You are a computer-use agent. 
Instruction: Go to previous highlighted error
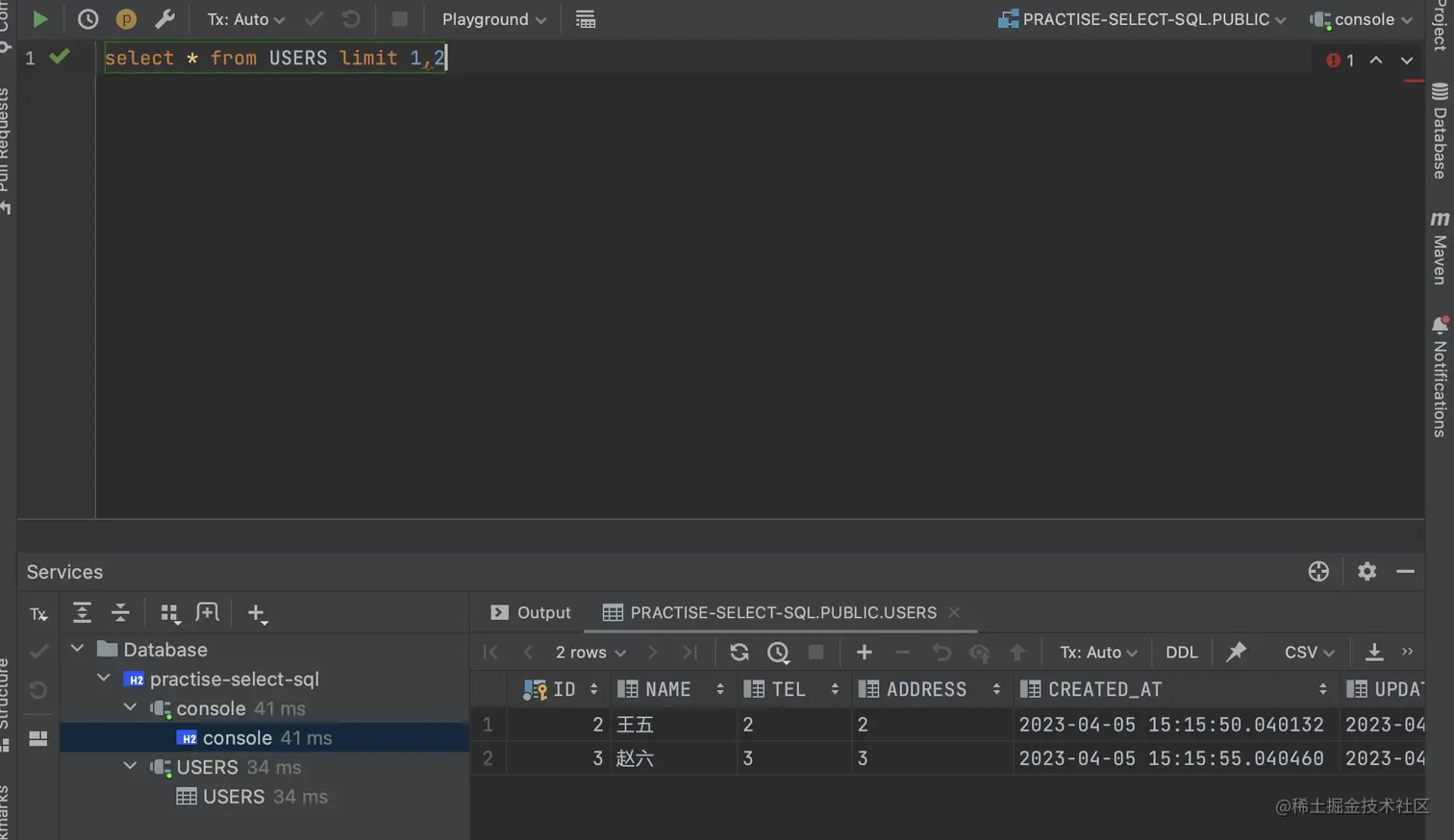(1376, 61)
